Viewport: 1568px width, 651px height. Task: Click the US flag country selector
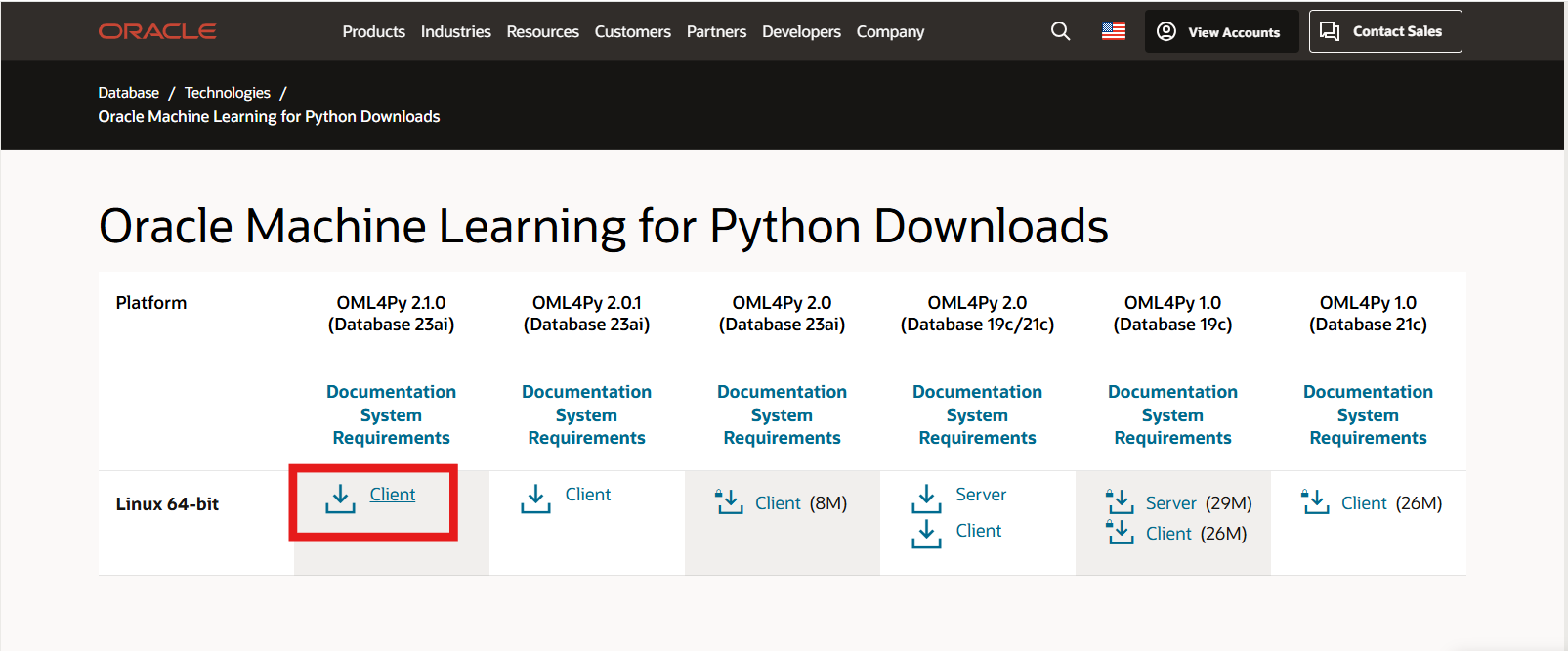1113,31
